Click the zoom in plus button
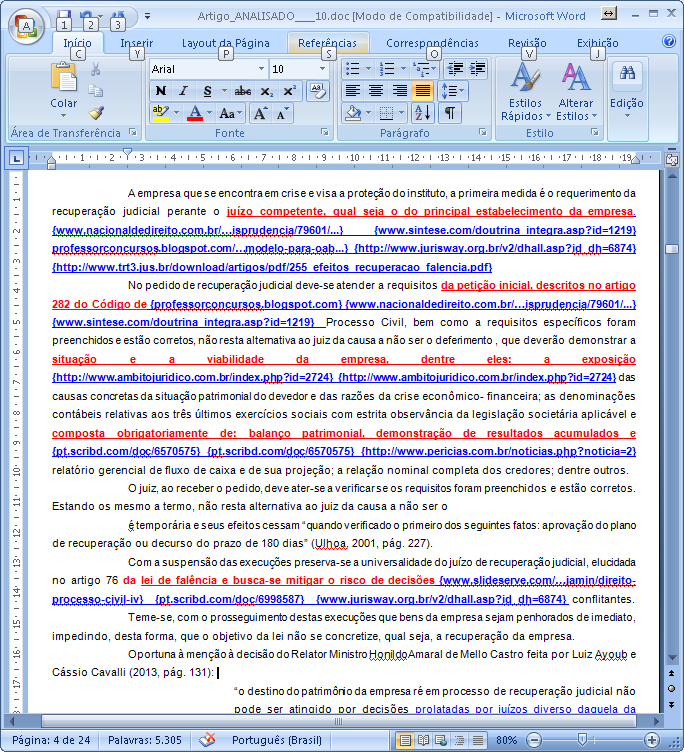 [x=651, y=740]
